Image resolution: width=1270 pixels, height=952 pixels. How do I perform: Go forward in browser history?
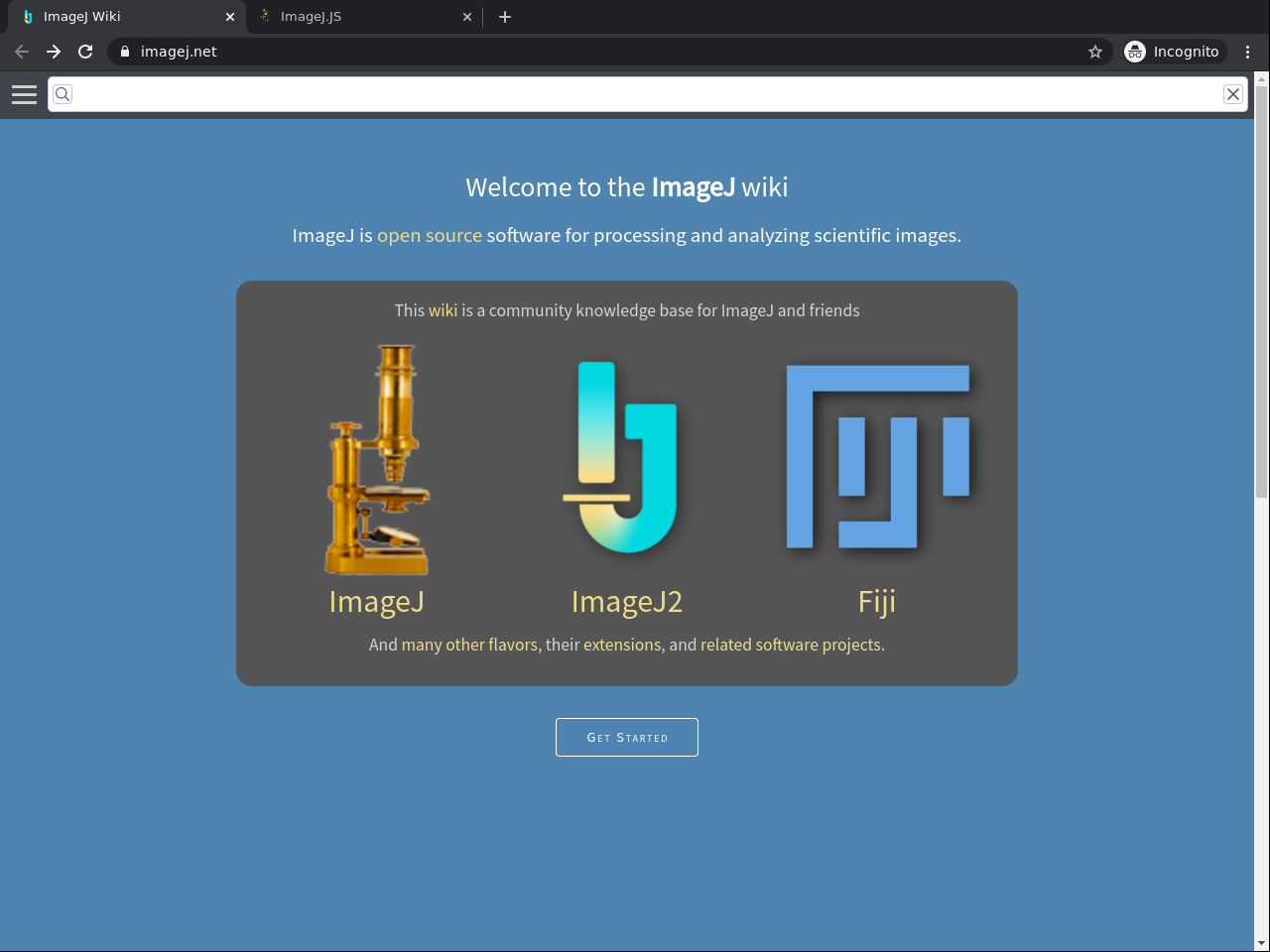(54, 52)
